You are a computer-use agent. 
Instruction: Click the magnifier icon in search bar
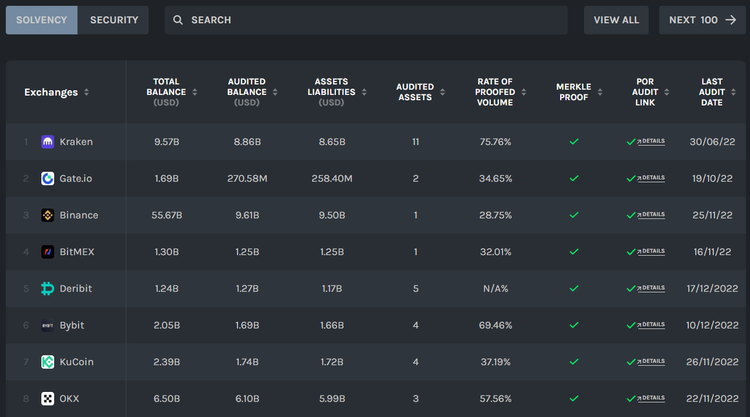[177, 20]
